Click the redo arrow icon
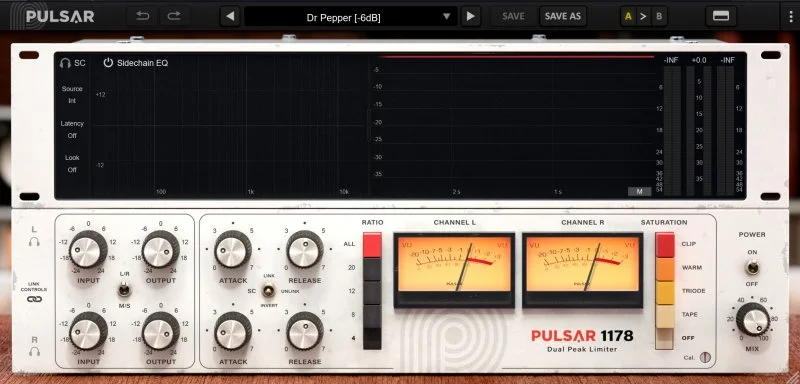The height and width of the screenshot is (384, 800). pos(174,16)
